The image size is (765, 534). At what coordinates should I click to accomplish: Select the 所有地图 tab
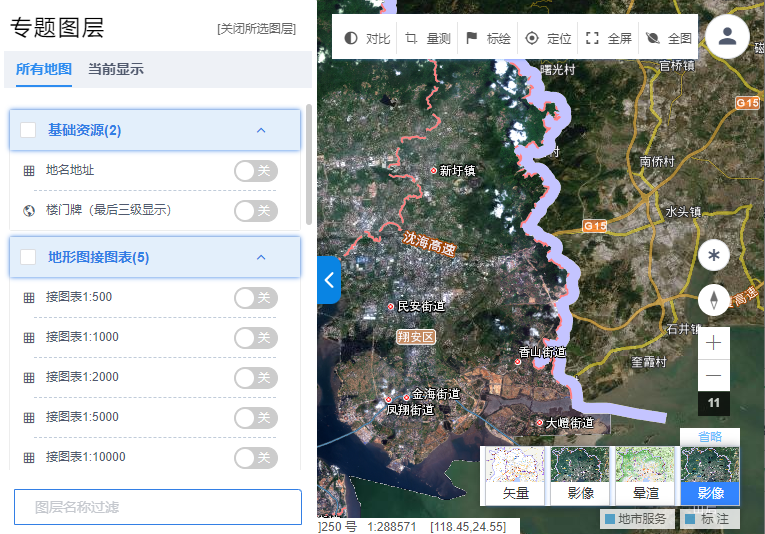click(x=44, y=69)
